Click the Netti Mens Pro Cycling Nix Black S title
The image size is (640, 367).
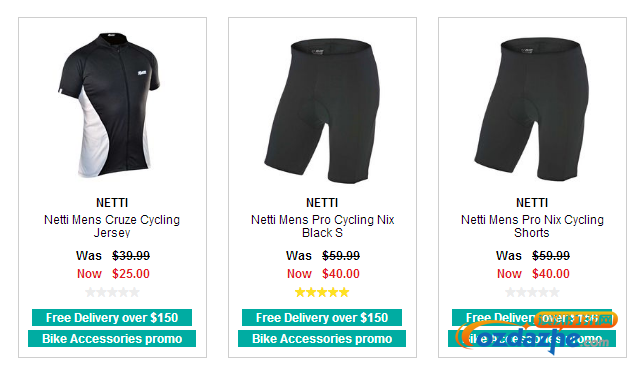(322, 226)
